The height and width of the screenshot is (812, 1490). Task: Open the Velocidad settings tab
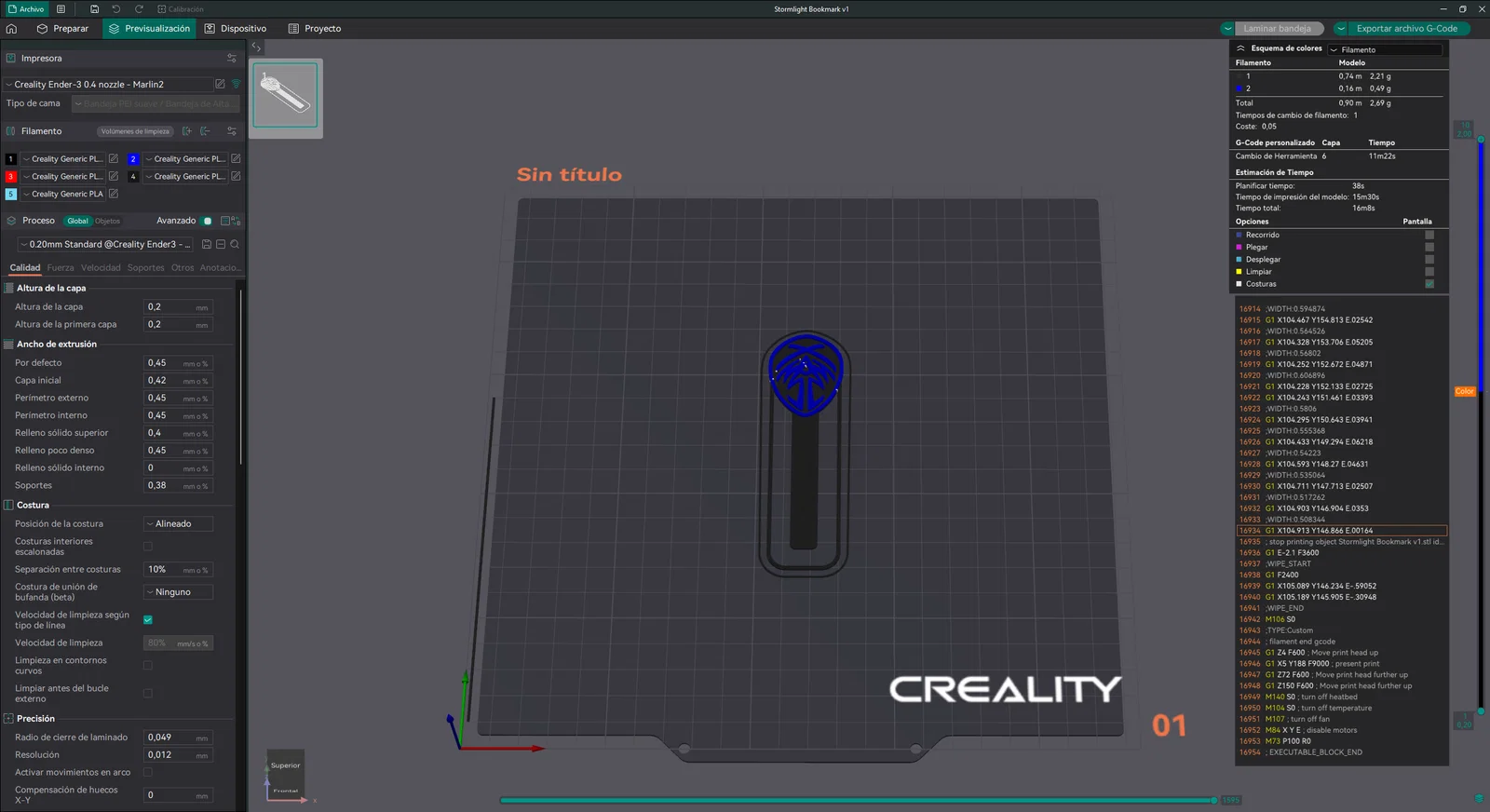click(x=101, y=268)
